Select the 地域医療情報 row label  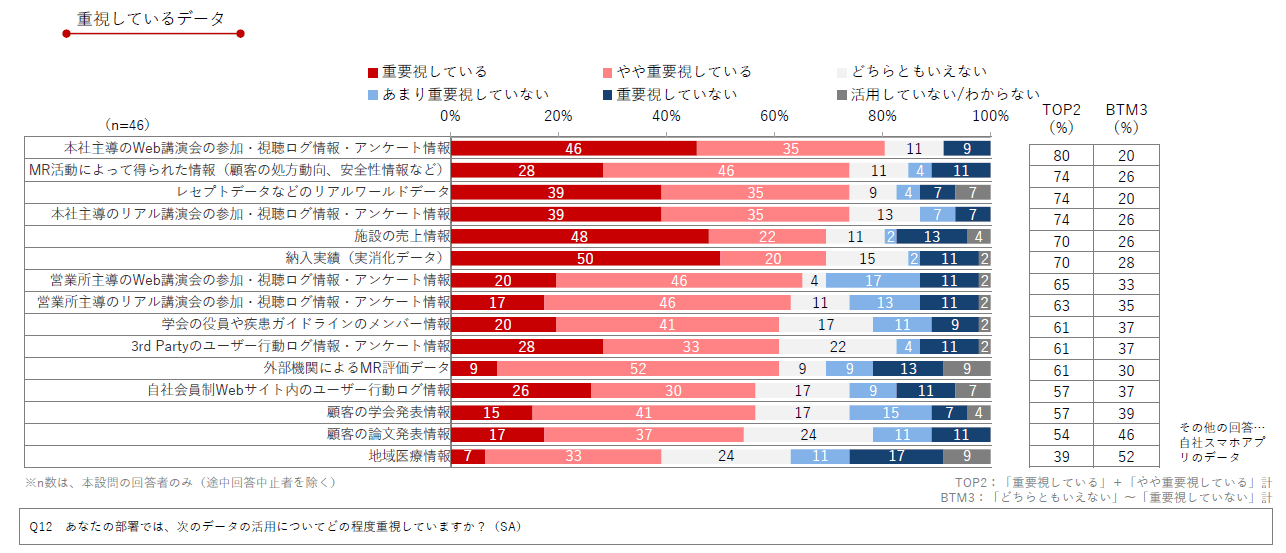pos(408,456)
